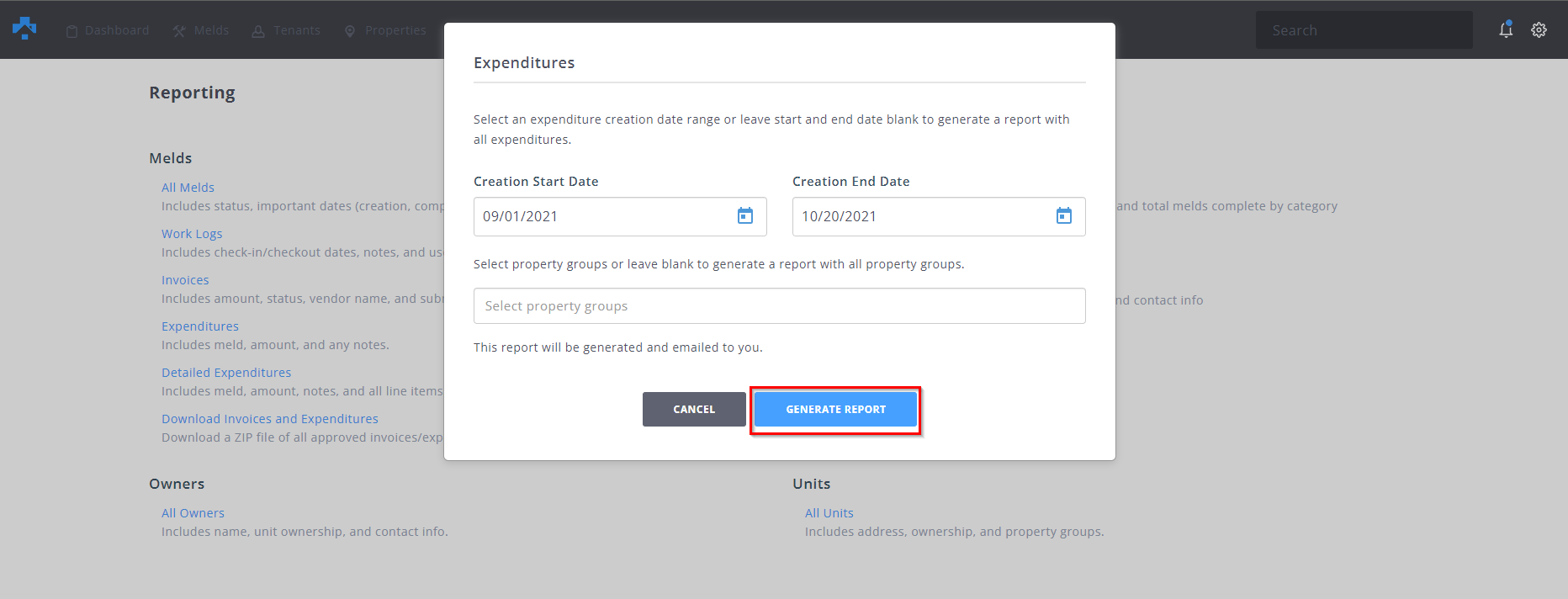Go to the Melds navigation tab
Image resolution: width=1568 pixels, height=599 pixels.
(x=201, y=30)
